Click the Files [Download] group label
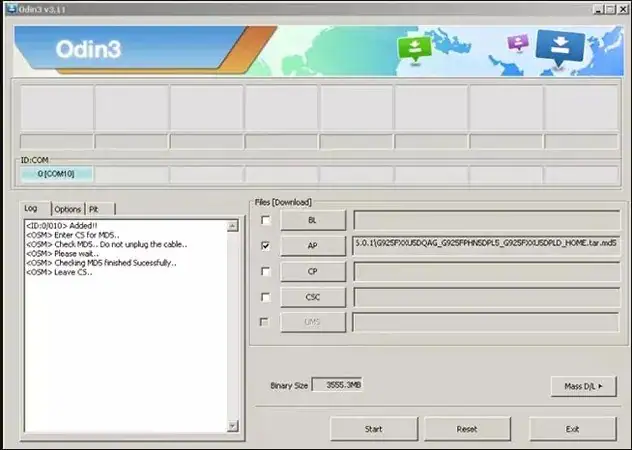The width and height of the screenshot is (632, 450). pyautogui.click(x=283, y=202)
